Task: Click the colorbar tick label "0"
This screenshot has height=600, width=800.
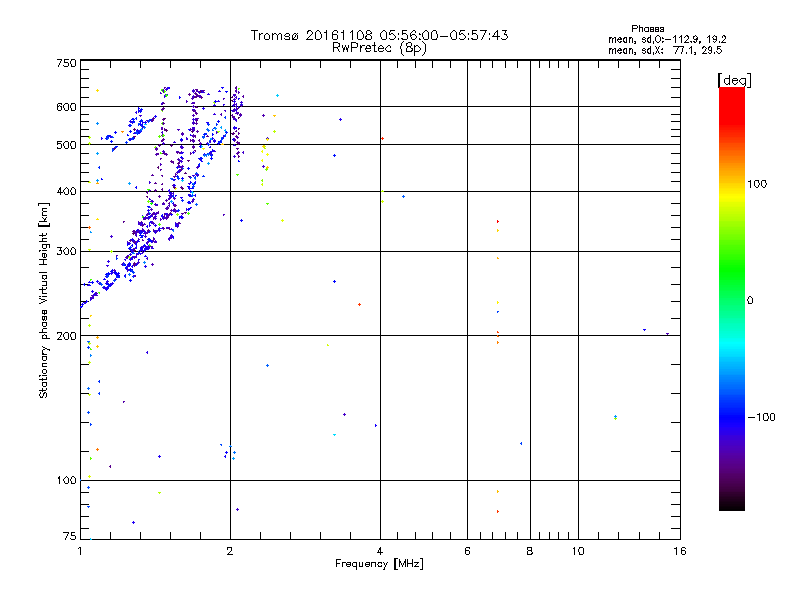Action: (749, 301)
